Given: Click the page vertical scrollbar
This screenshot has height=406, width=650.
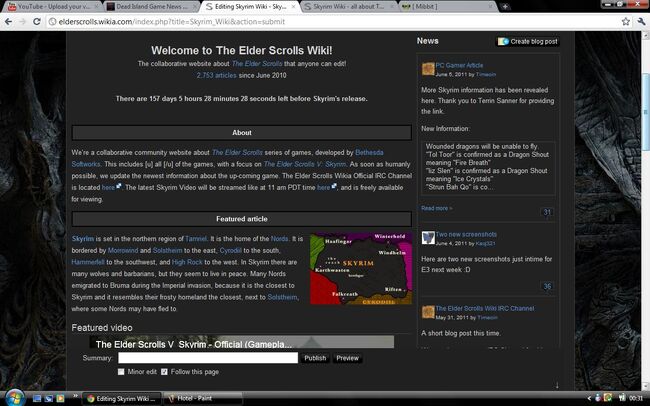Looking at the screenshot, I should coord(645,112).
